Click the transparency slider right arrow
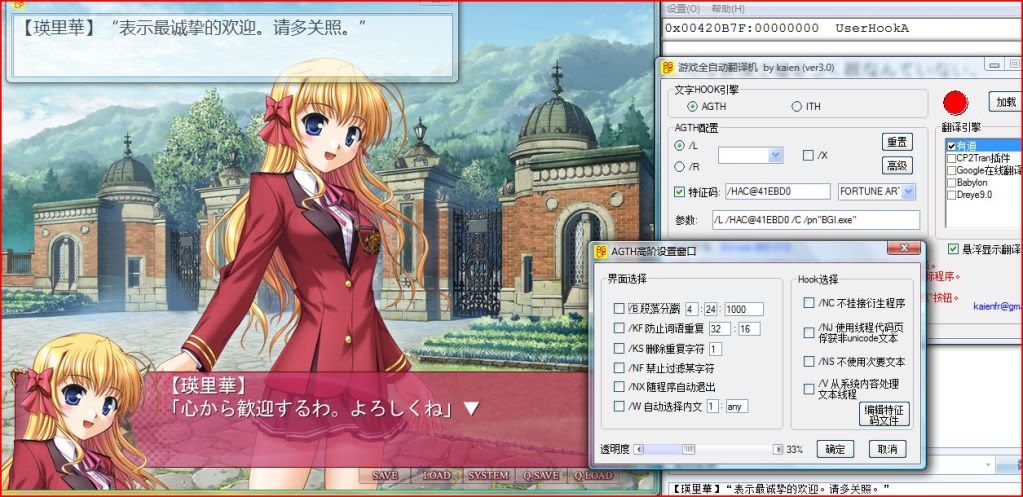The image size is (1023, 497). pos(778,449)
